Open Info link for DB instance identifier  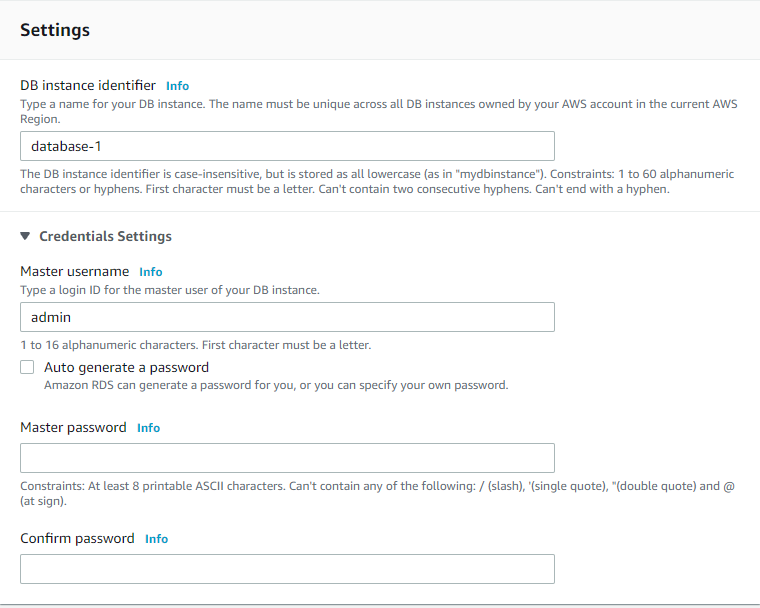pos(177,86)
